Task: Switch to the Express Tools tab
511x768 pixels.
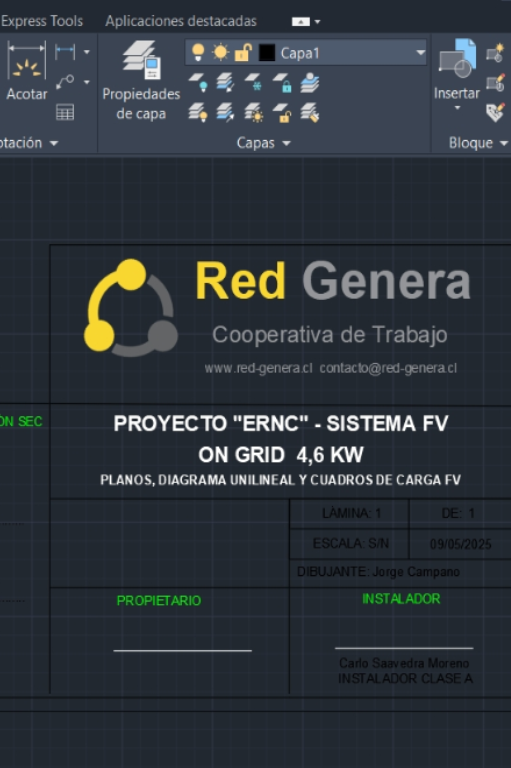Action: [42, 21]
